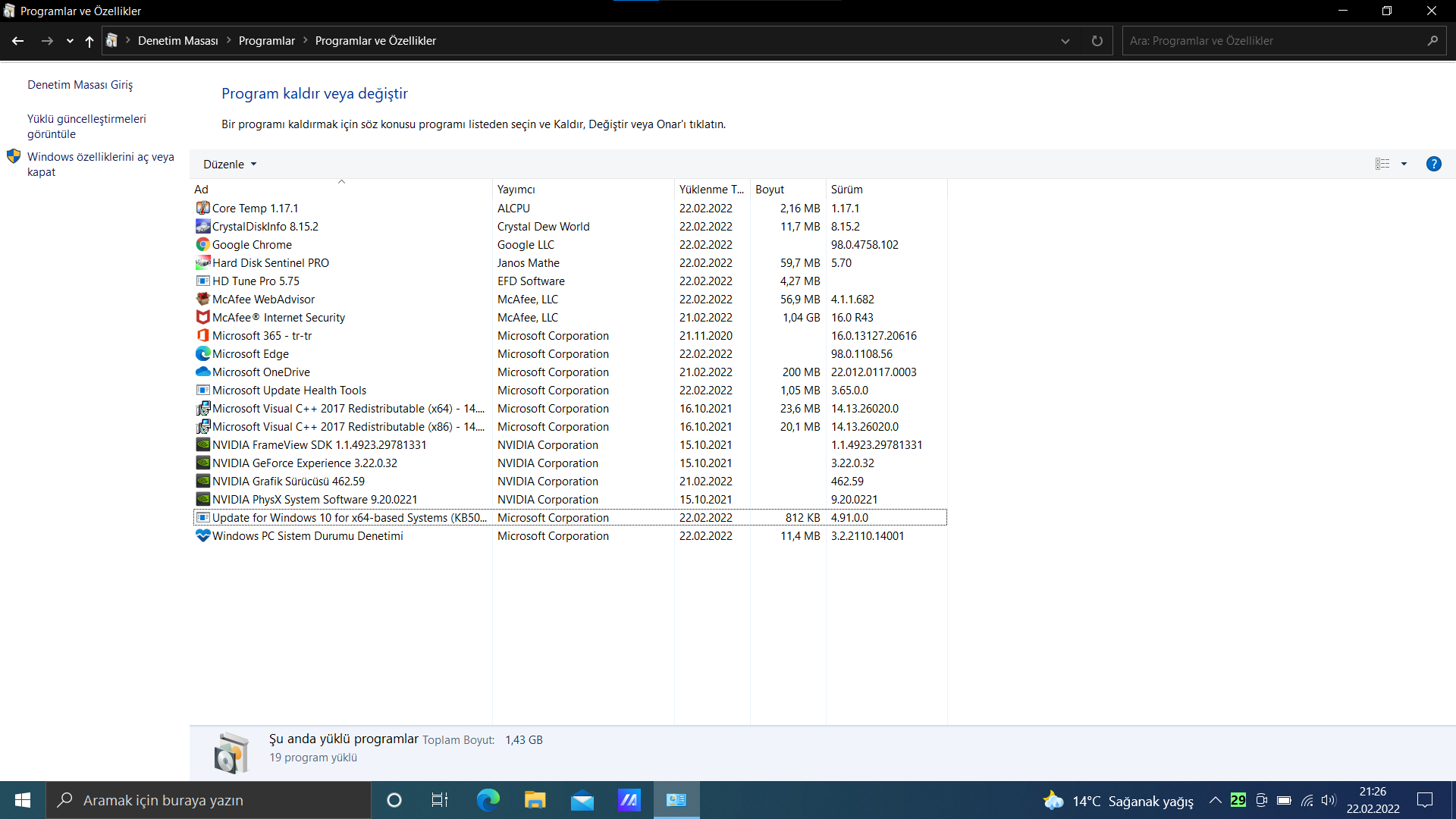Sort by the Boyut column header

click(x=788, y=189)
